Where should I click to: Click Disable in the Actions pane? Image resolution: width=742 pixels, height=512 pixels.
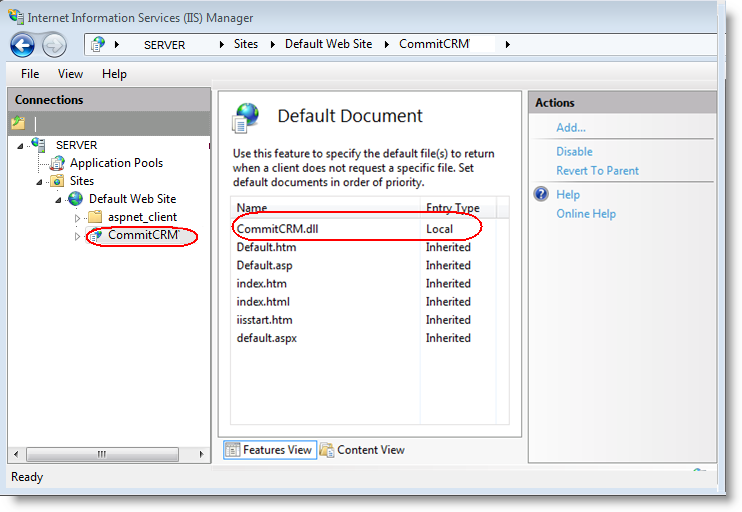pos(574,152)
